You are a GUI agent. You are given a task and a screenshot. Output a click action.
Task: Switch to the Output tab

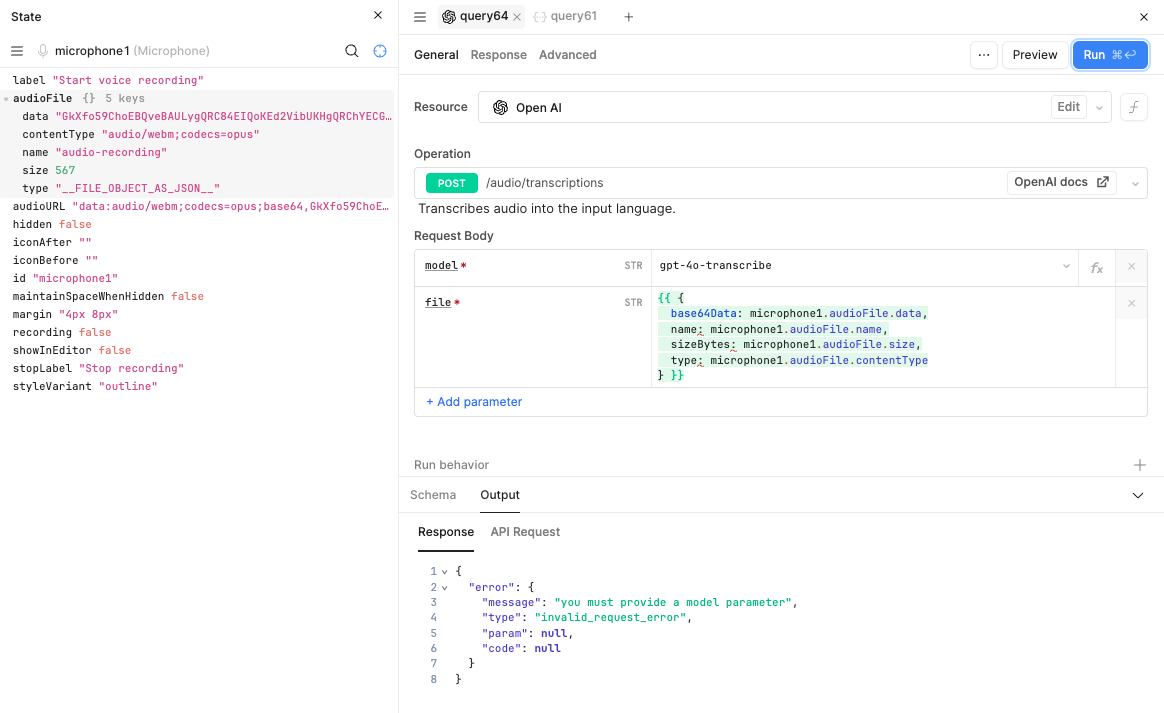pyautogui.click(x=500, y=495)
